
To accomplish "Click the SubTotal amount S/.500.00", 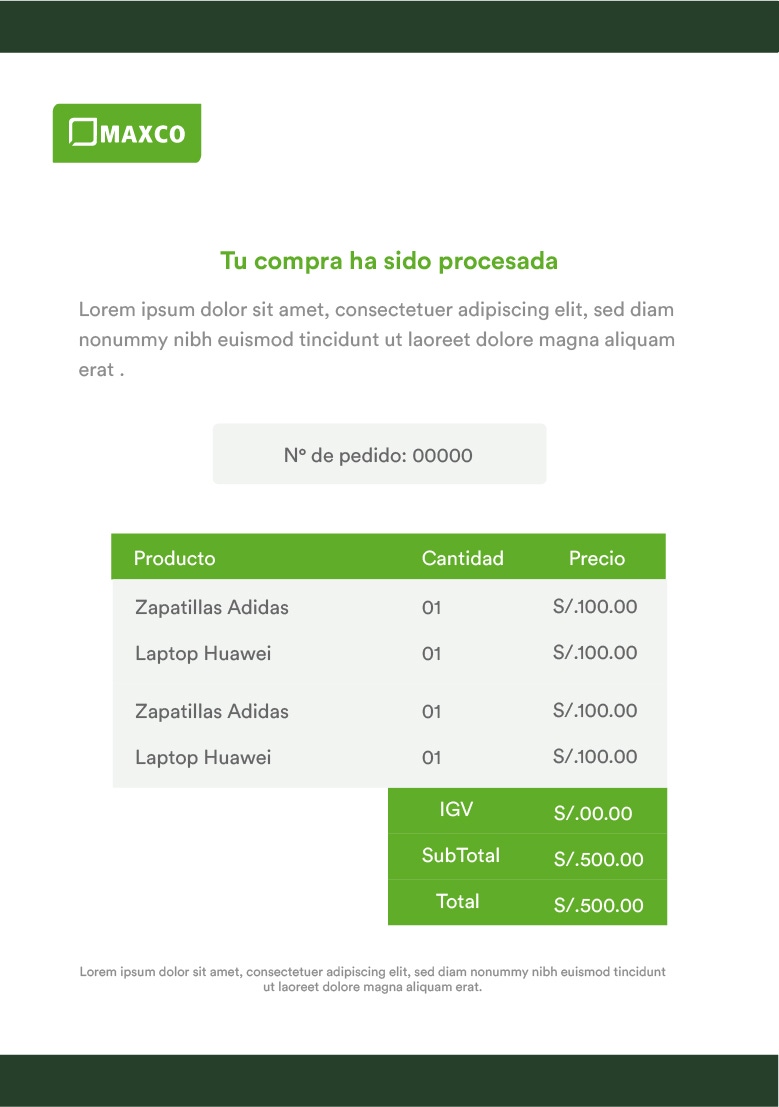I will pos(599,859).
